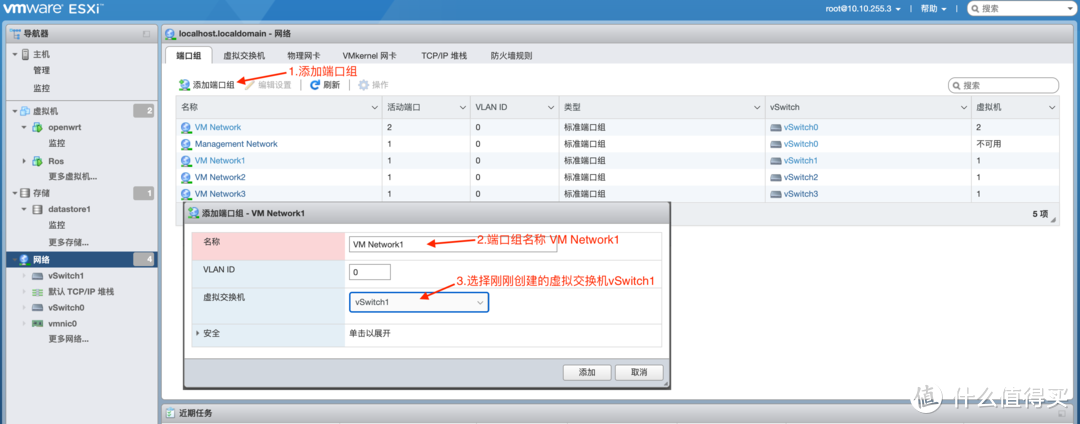
Task: Click the vmnic0 network card icon
Action: (x=38, y=324)
